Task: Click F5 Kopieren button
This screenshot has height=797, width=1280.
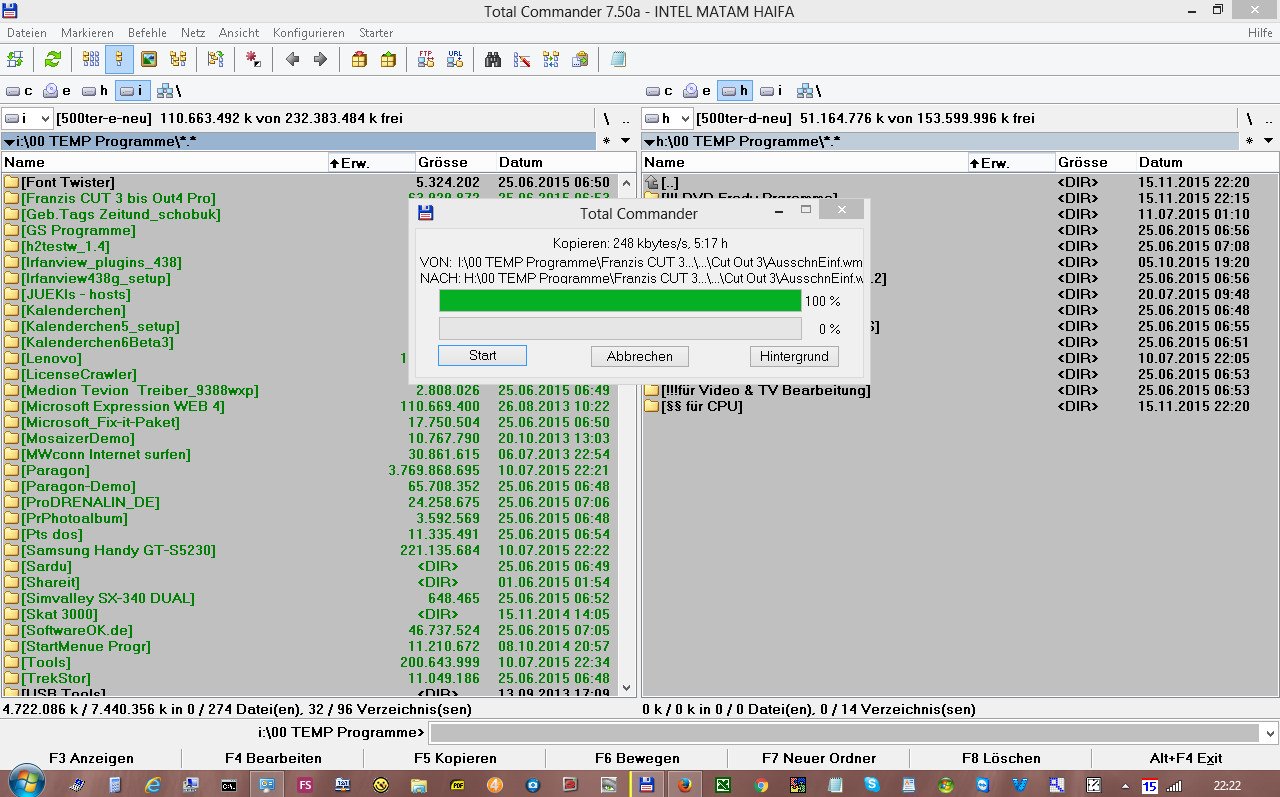Action: (455, 758)
